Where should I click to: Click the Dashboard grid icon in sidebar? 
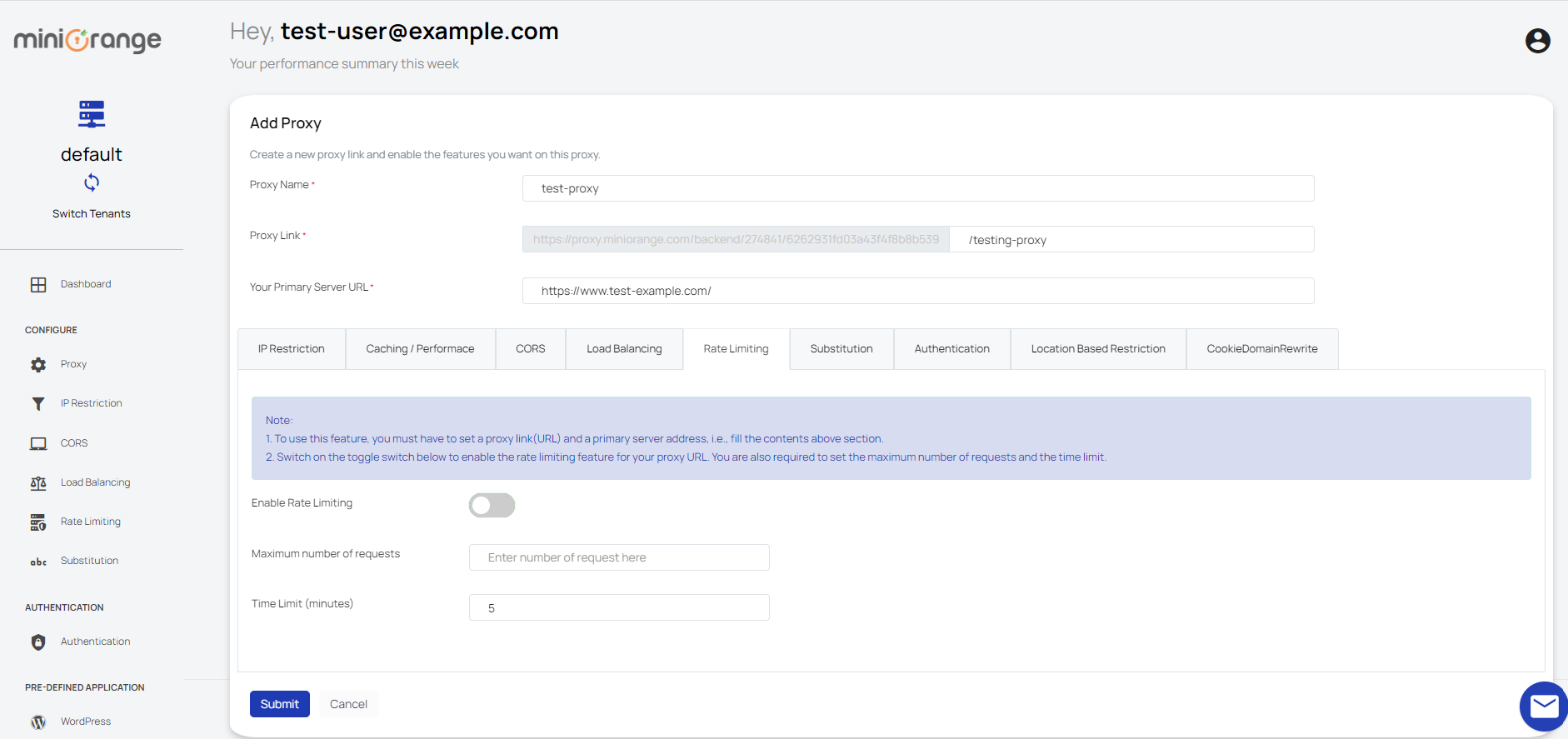[38, 285]
